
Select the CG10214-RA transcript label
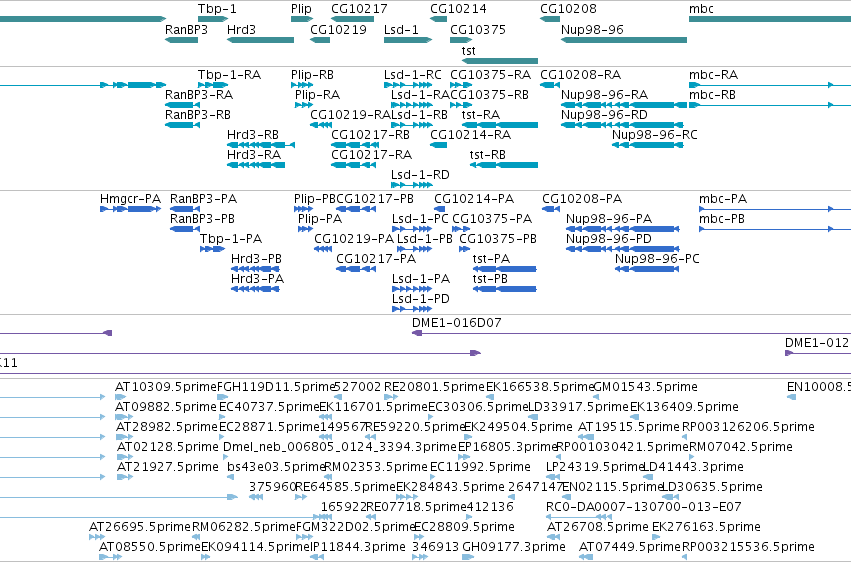[x=471, y=135]
